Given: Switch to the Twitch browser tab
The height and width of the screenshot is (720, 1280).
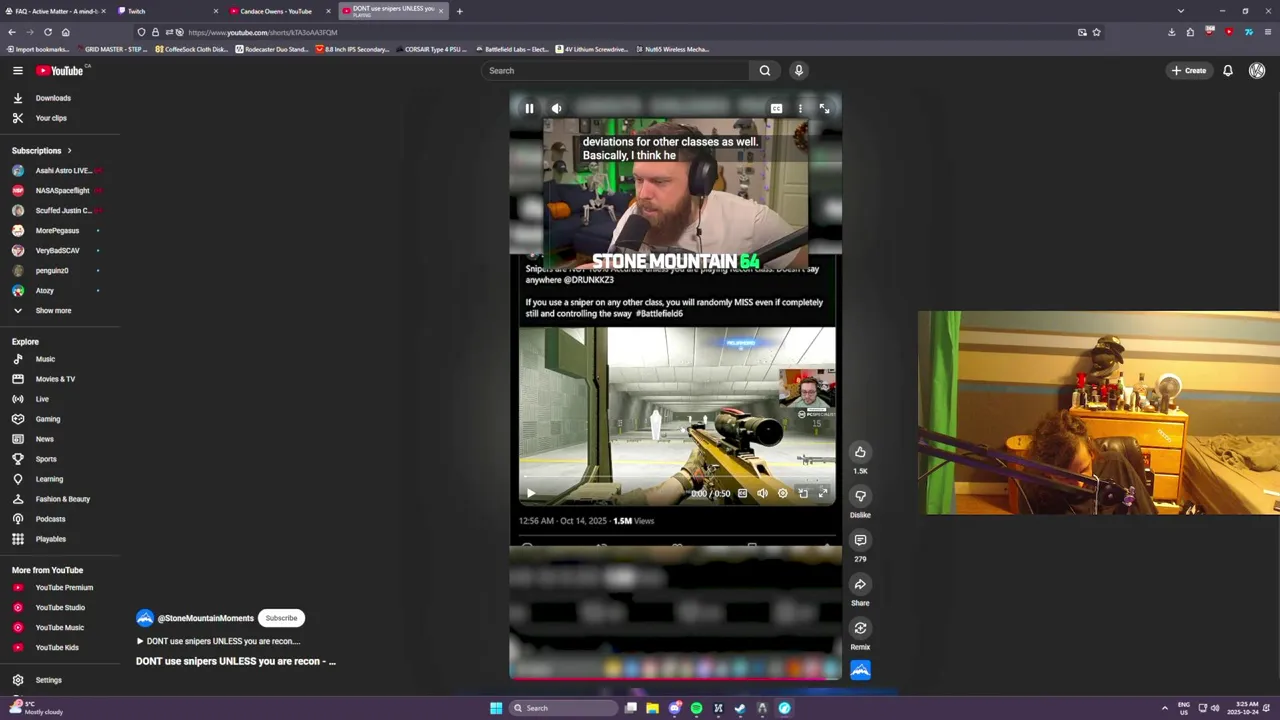Looking at the screenshot, I should pyautogui.click(x=165, y=11).
